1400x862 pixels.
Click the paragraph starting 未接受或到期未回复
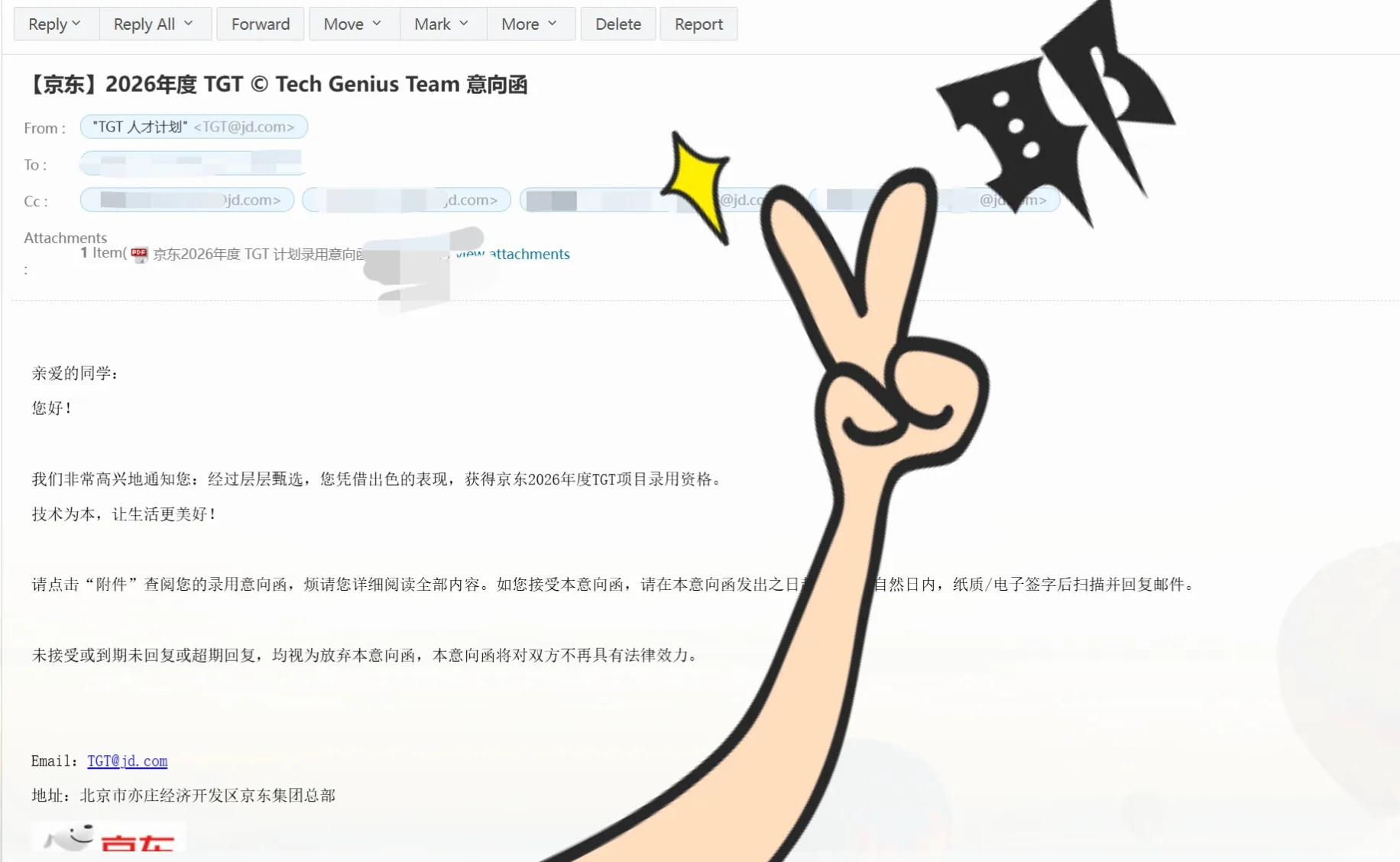coord(365,655)
